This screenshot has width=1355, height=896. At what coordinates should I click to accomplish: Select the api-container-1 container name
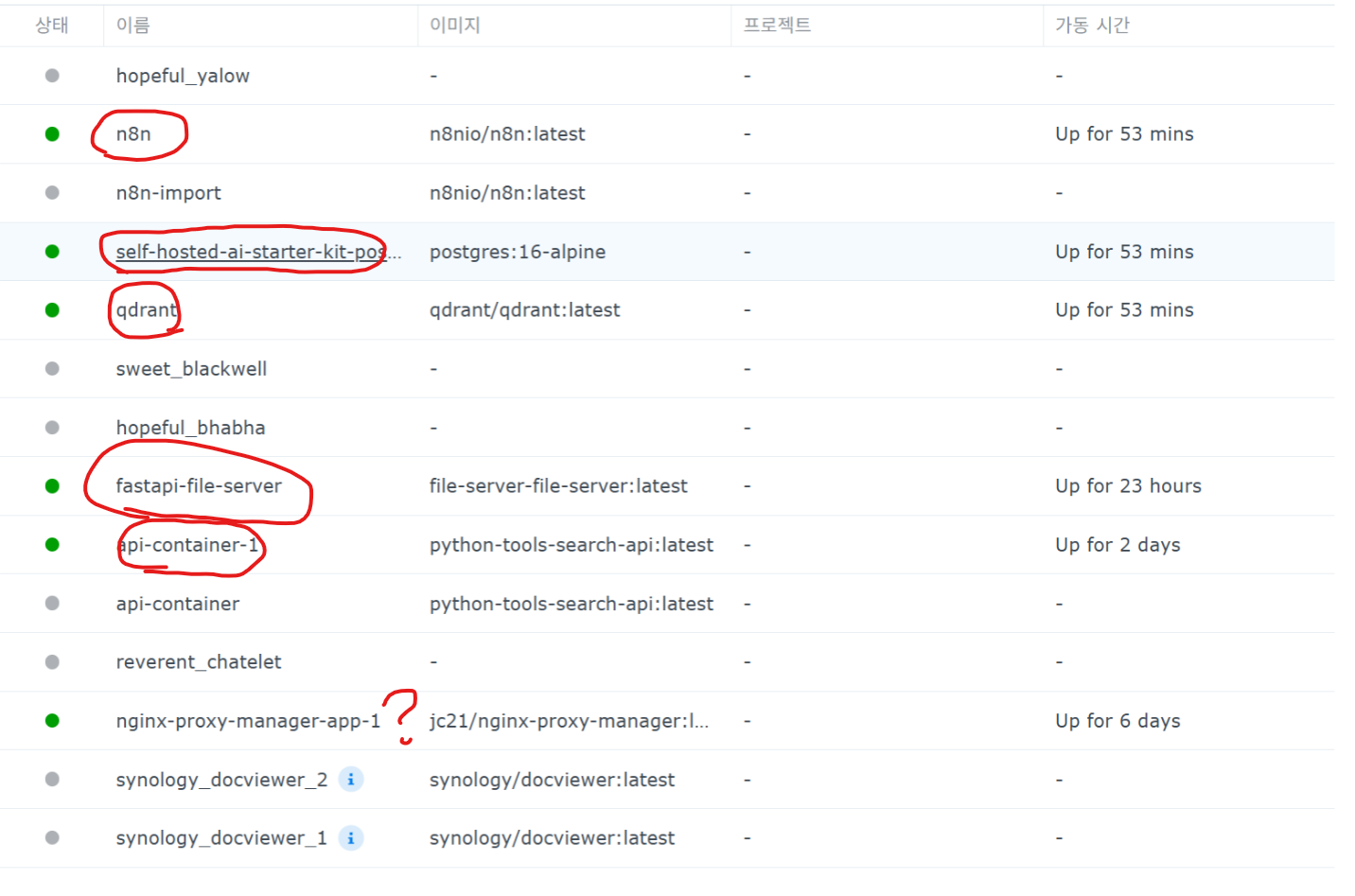[187, 545]
